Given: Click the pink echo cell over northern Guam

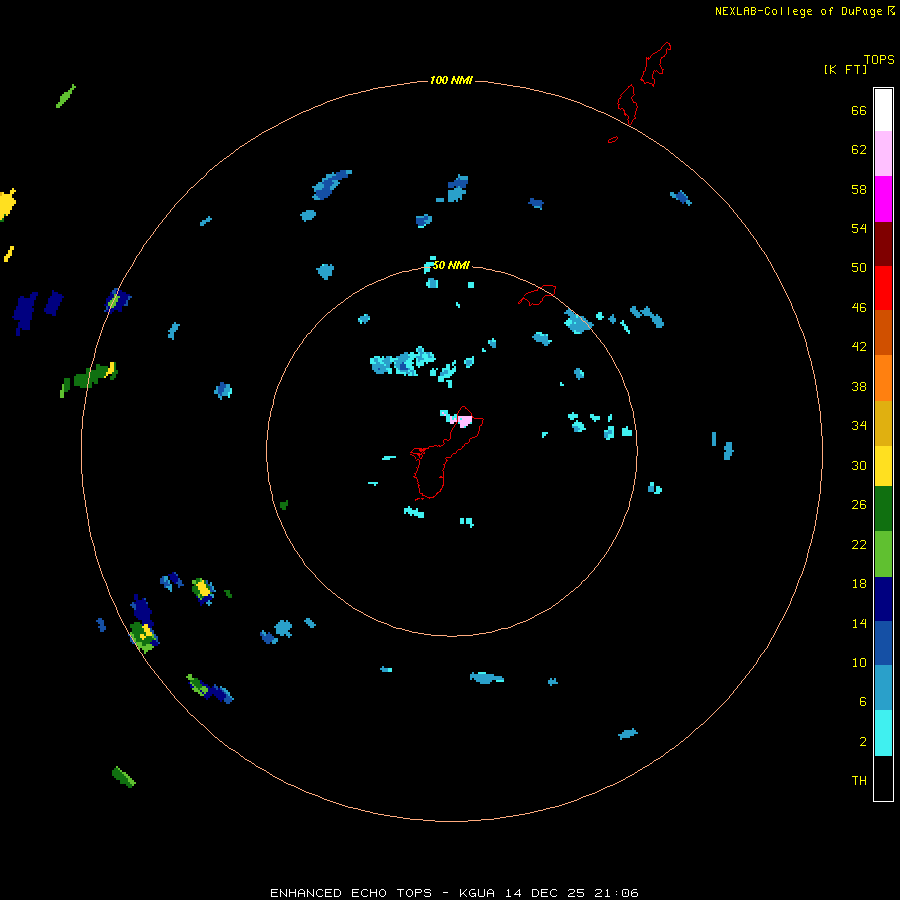Looking at the screenshot, I should click(463, 421).
